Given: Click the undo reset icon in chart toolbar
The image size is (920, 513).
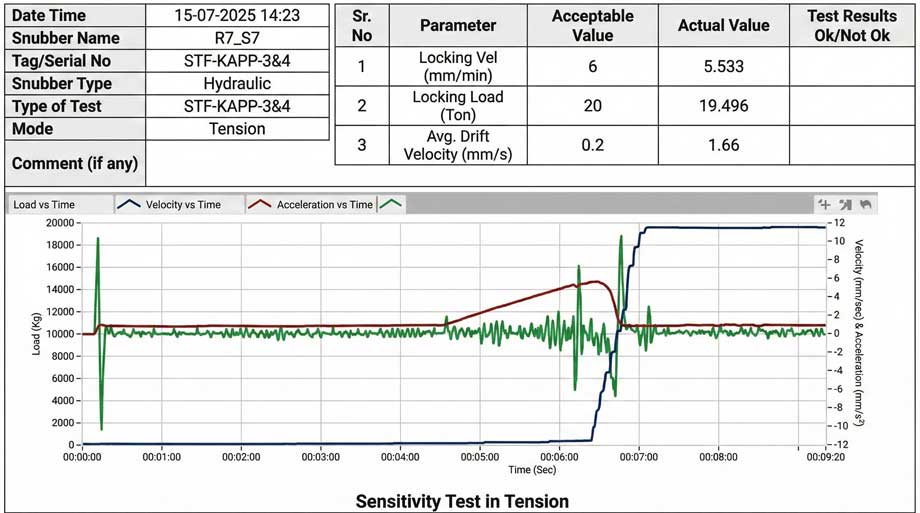Looking at the screenshot, I should pyautogui.click(x=866, y=204).
